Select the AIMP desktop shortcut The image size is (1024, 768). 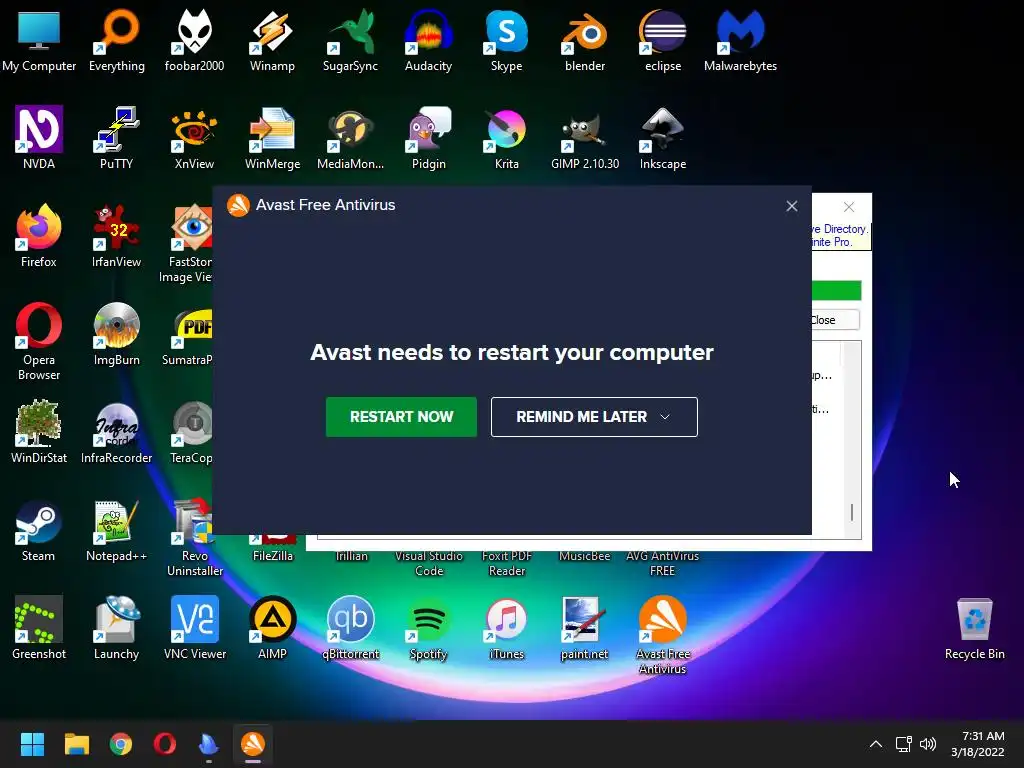coord(272,628)
